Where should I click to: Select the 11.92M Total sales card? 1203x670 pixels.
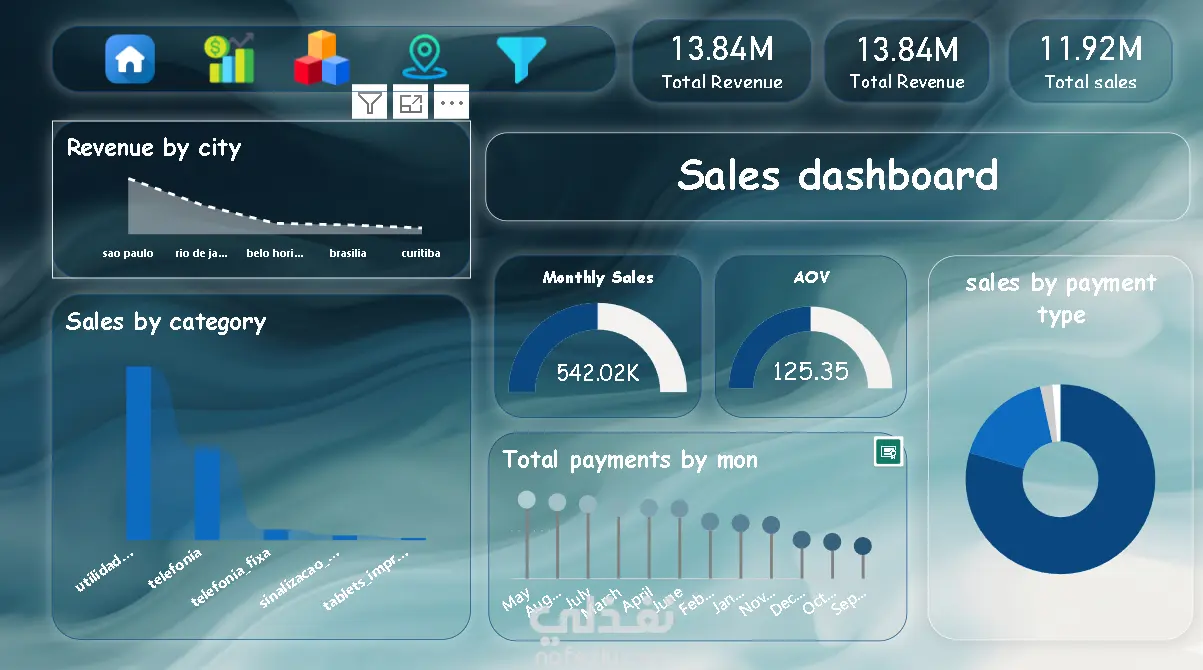pyautogui.click(x=1090, y=62)
